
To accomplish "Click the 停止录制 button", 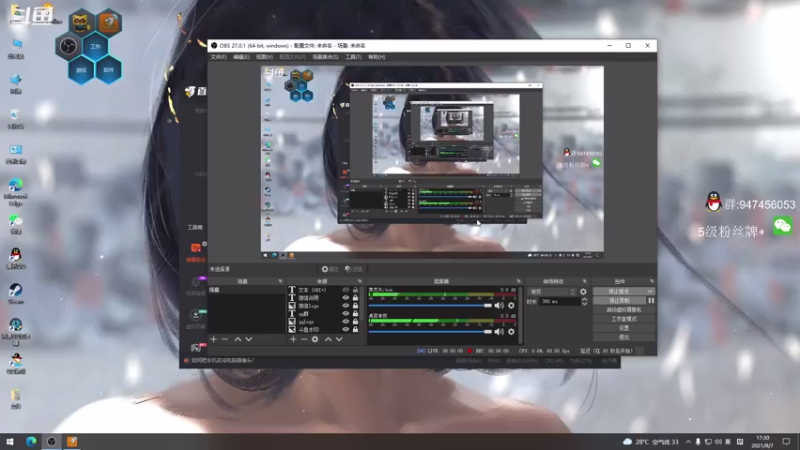I will click(x=619, y=301).
